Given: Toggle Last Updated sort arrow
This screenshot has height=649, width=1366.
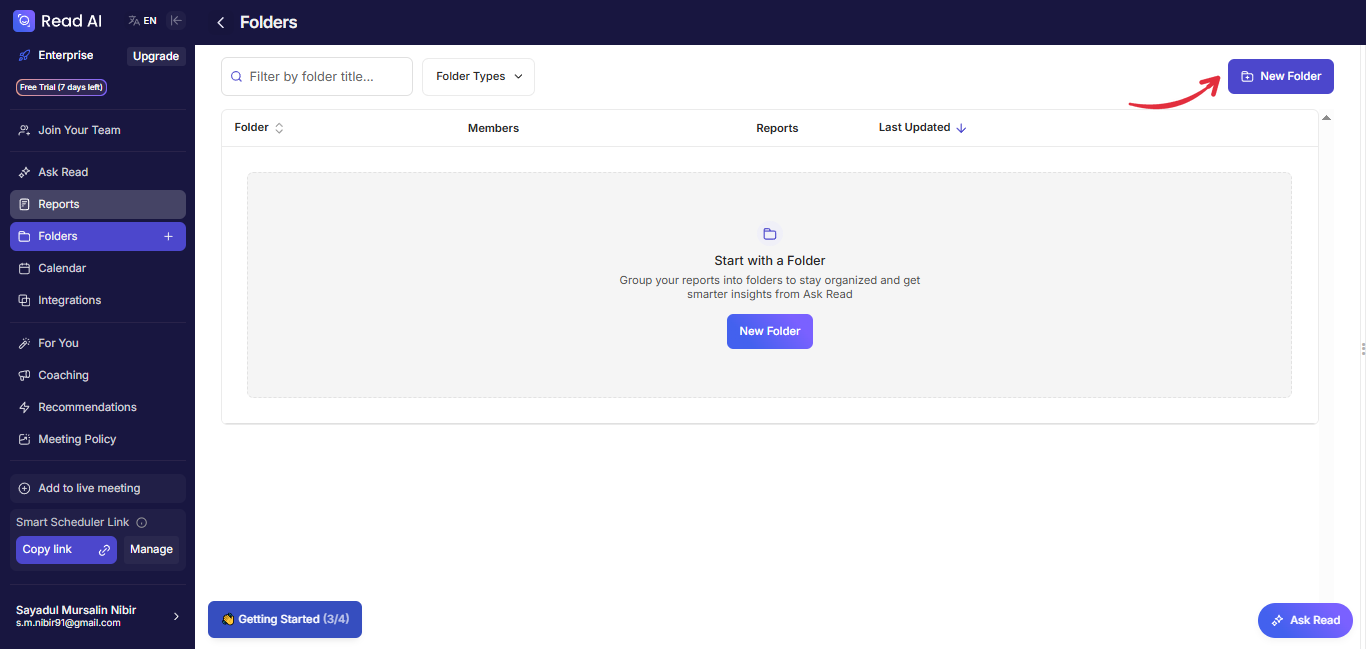Looking at the screenshot, I should (961, 128).
